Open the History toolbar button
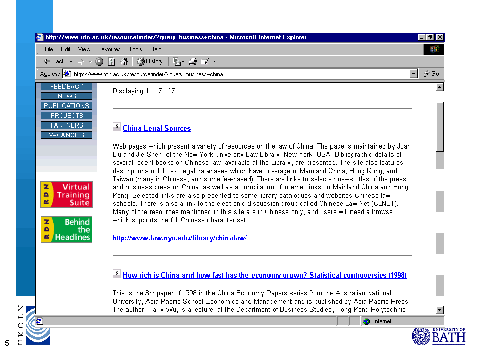The width and height of the screenshot is (480, 360). (x=150, y=61)
